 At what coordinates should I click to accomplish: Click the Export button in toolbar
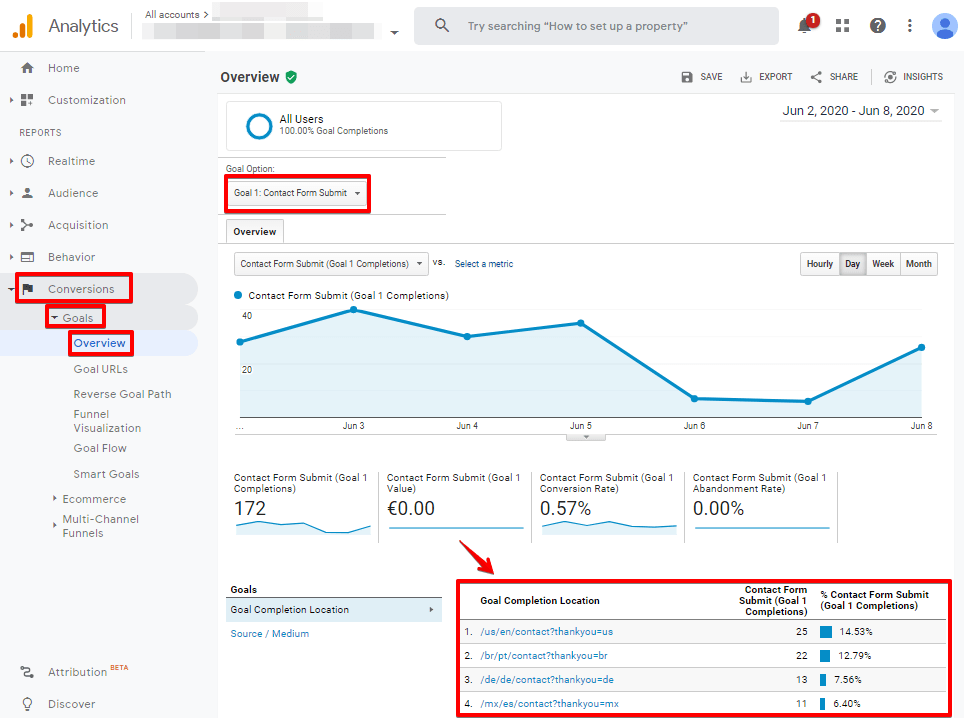[x=766, y=77]
